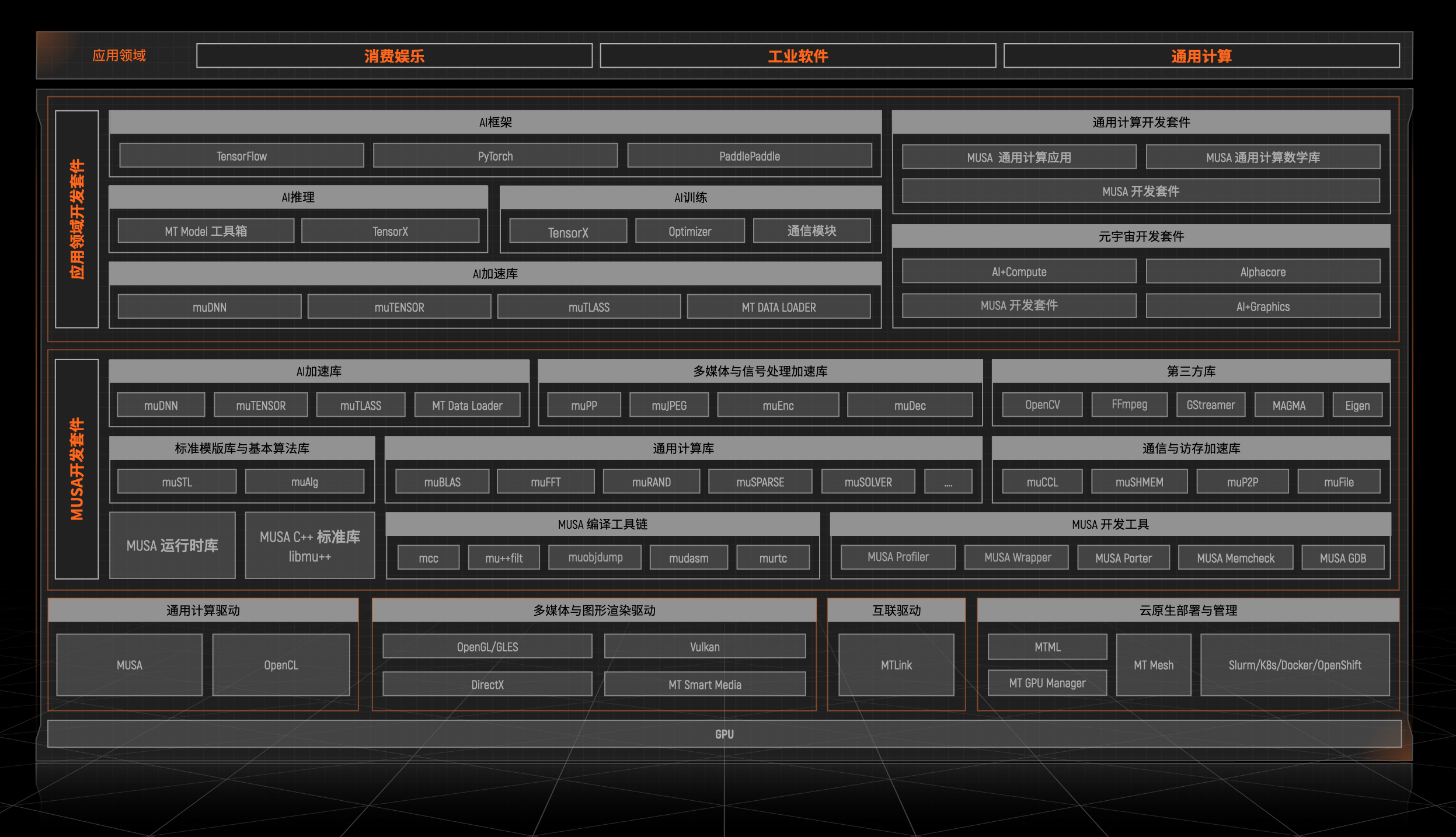
Task: Click the 消费娱乐 tab at top
Action: 394,56
